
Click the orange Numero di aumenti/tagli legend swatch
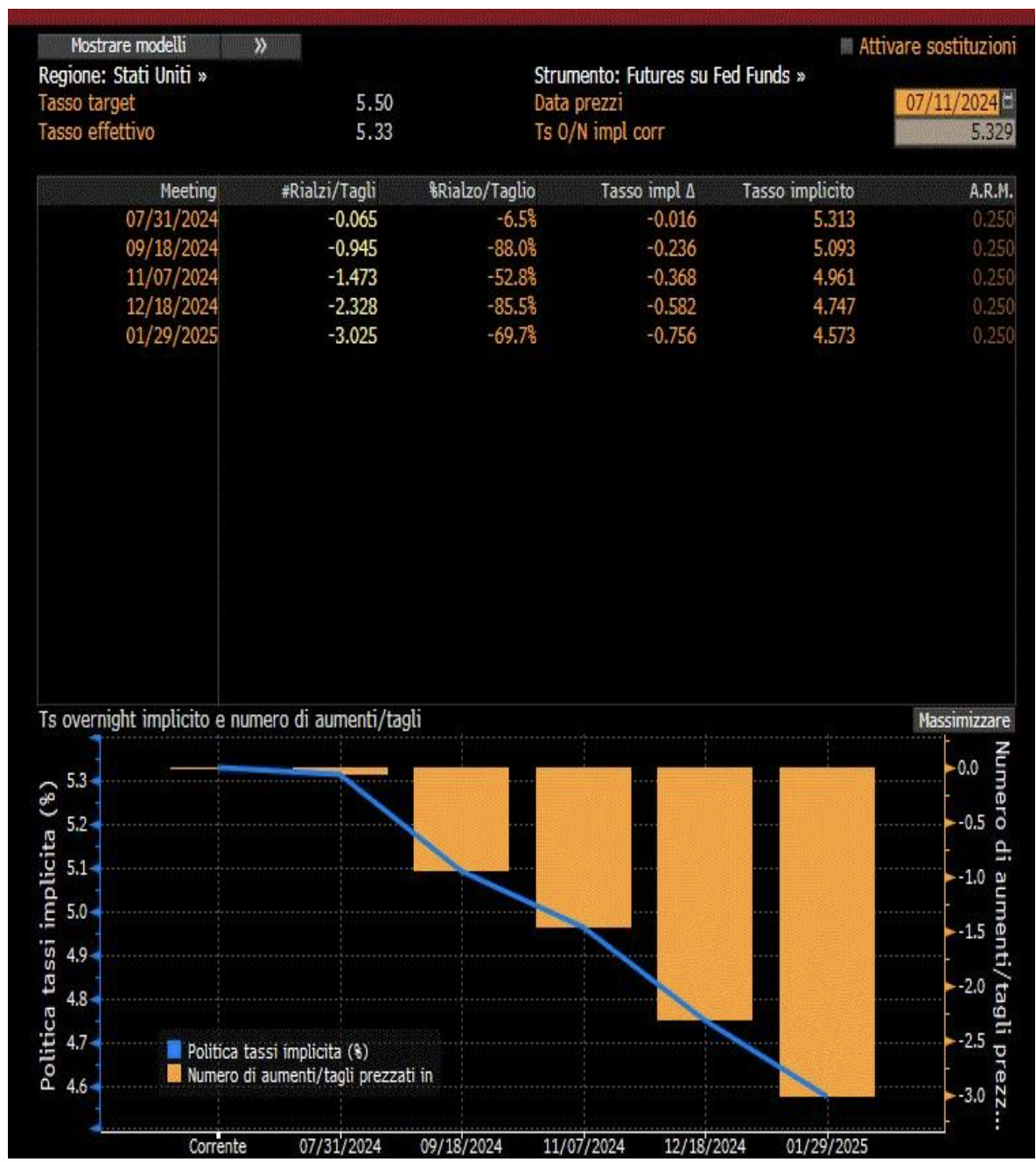point(173,1074)
